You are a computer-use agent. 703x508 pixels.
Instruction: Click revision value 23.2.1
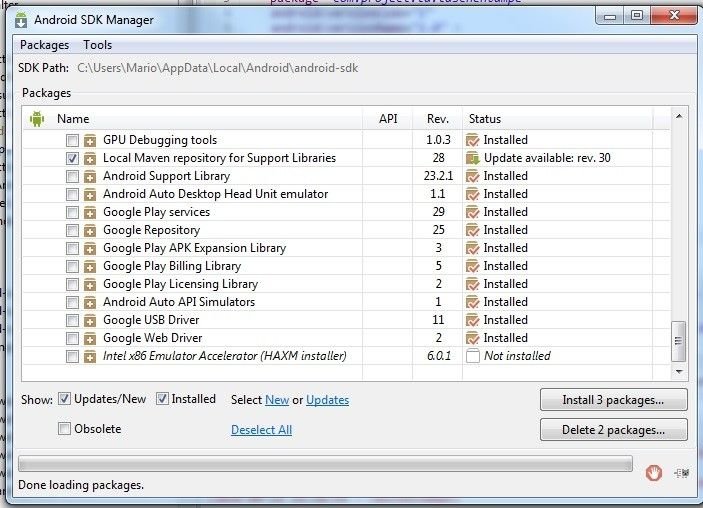438,176
